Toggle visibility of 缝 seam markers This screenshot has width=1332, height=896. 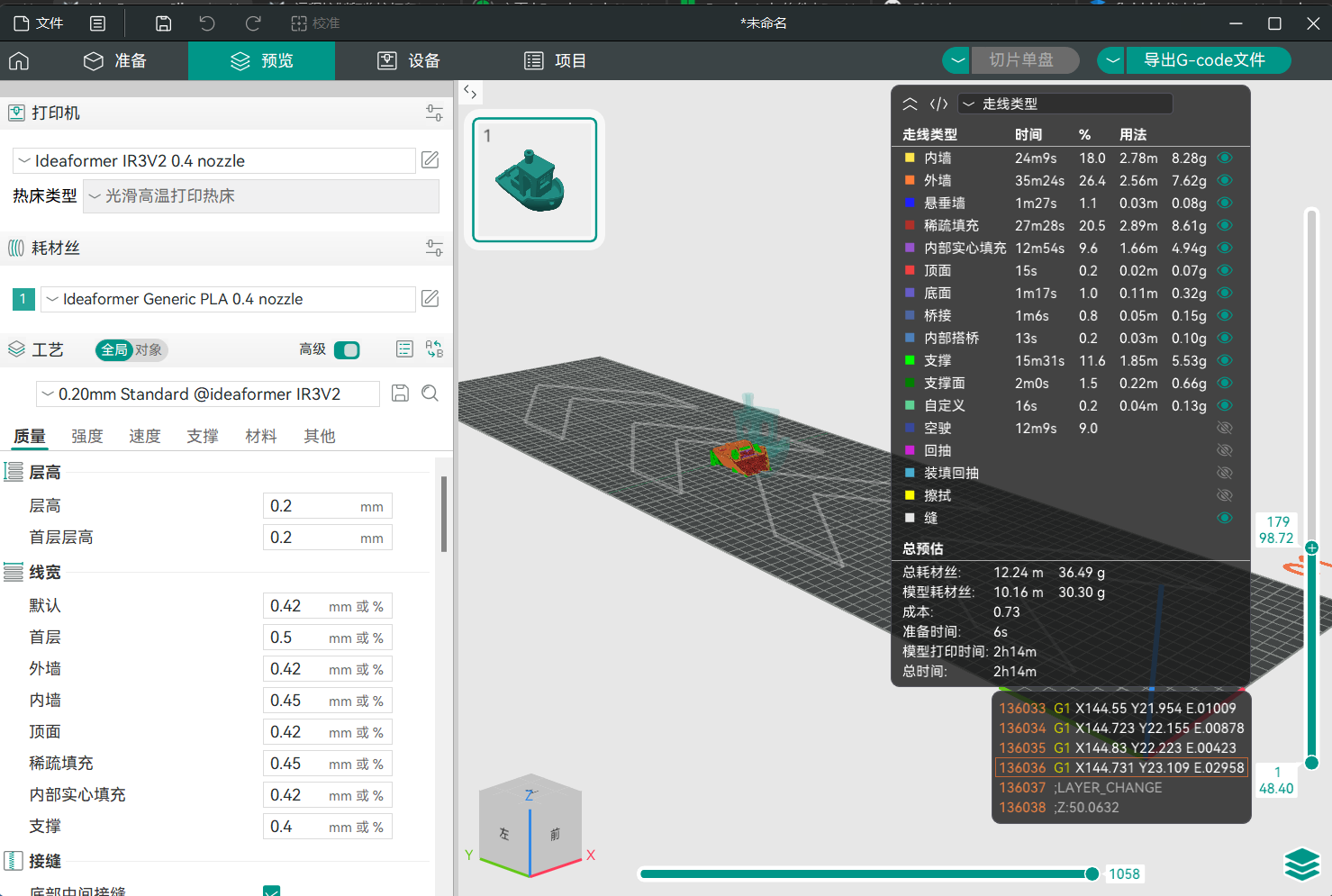[x=1225, y=518]
